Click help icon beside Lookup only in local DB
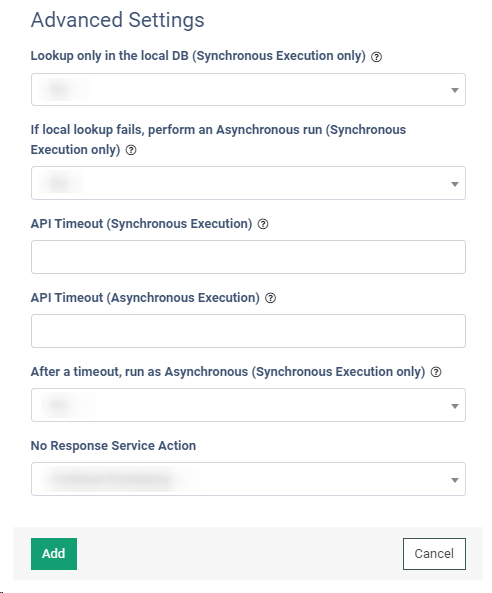Viewport: 492px width, 593px height. [x=376, y=57]
